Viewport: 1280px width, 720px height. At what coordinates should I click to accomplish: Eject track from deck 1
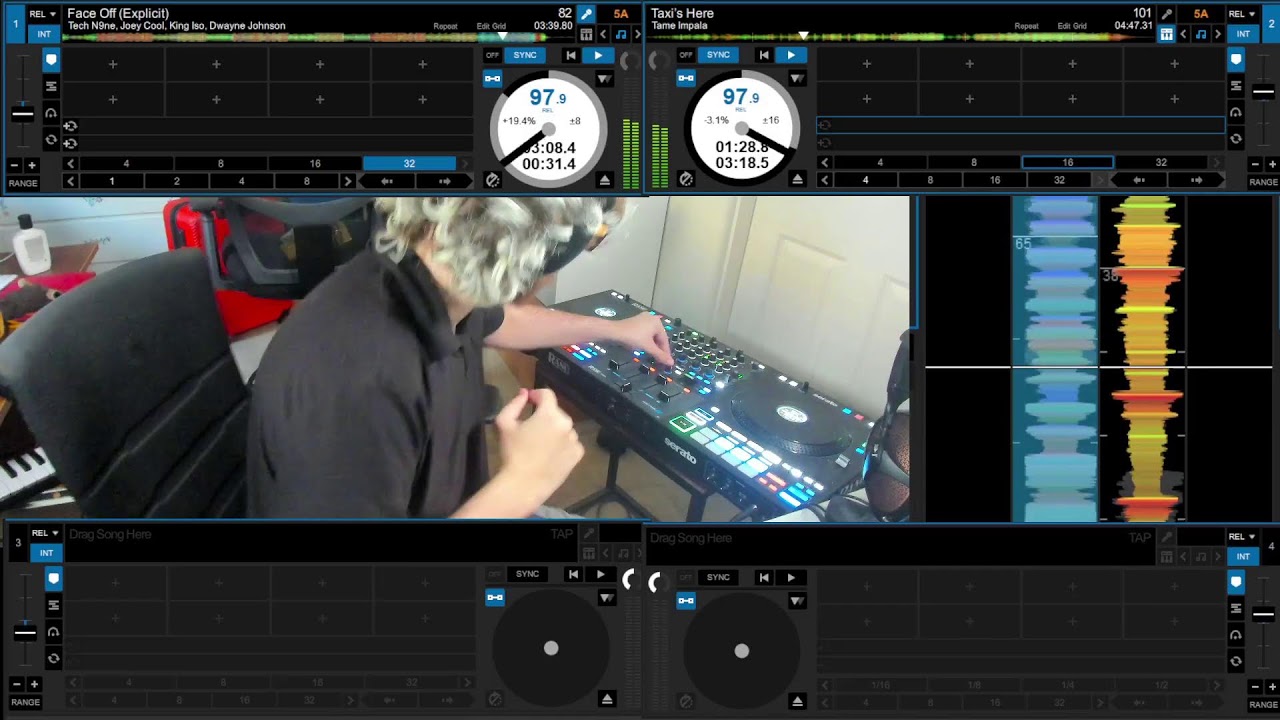[x=604, y=180]
